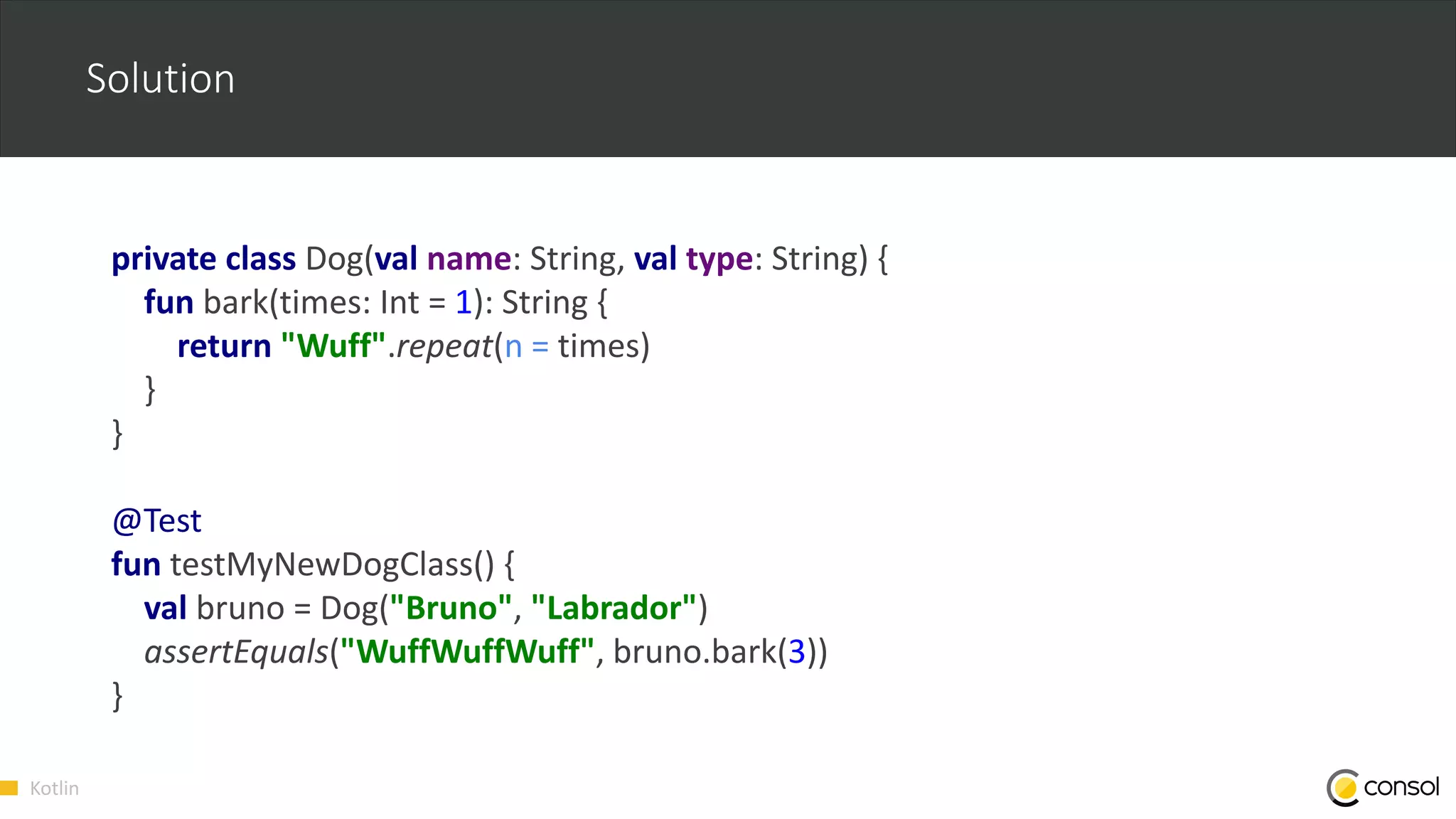The width and height of the screenshot is (1456, 819).
Task: Click the 'type' property in Dog constructor
Action: point(719,260)
